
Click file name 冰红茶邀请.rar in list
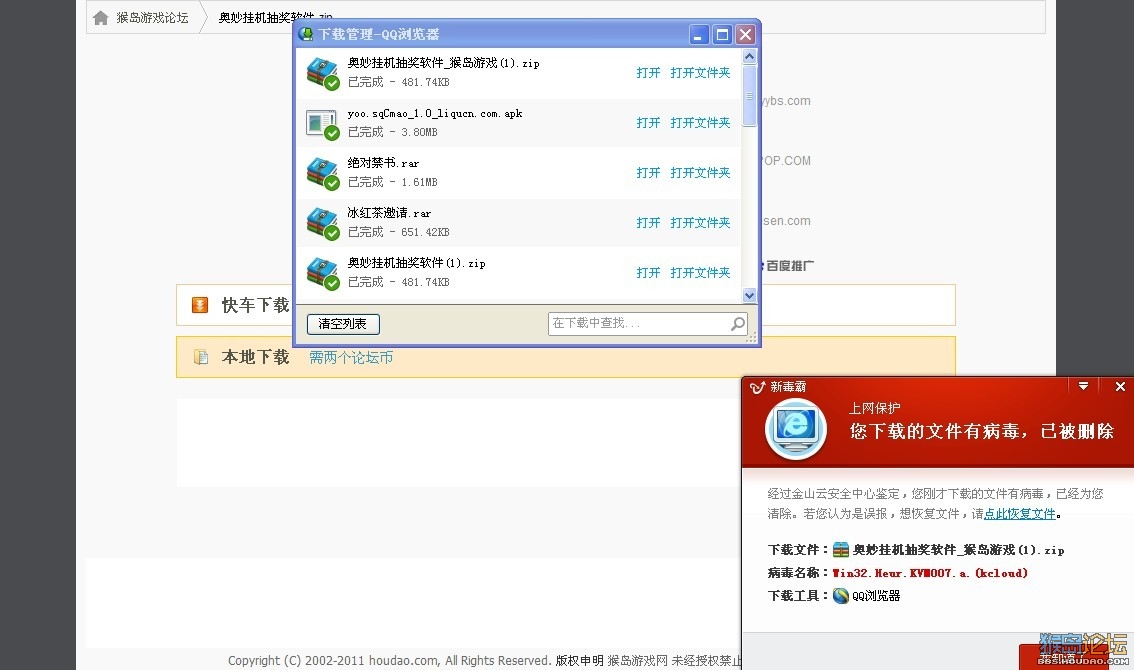tap(389, 213)
